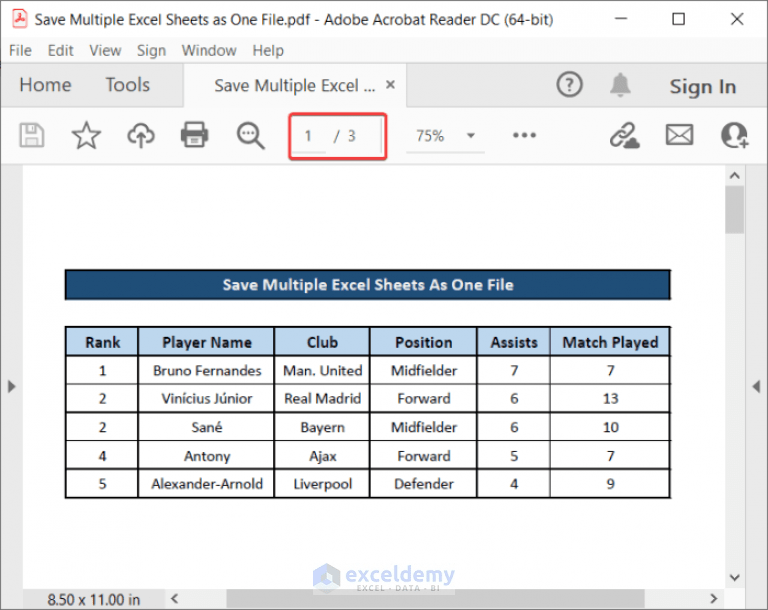Send the file by email
Screen dimensions: 768x610
click(679, 135)
